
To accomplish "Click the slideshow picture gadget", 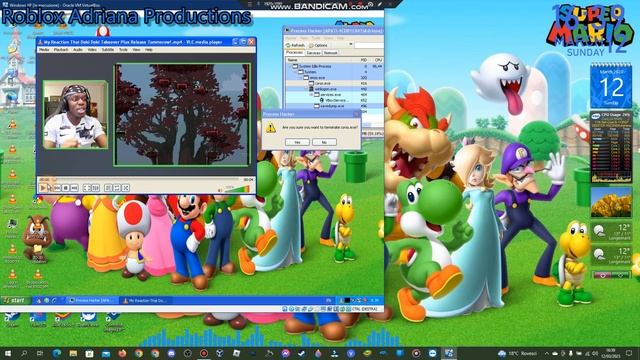I will click(x=611, y=202).
